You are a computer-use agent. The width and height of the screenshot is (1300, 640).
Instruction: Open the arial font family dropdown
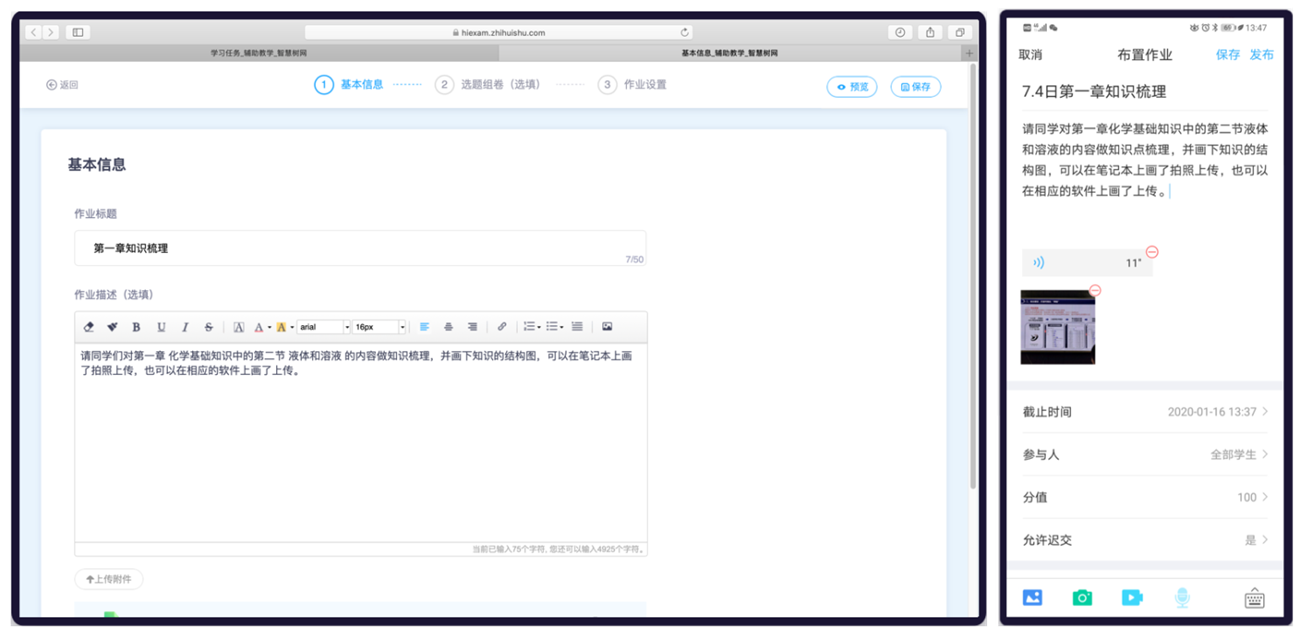pyautogui.click(x=324, y=327)
